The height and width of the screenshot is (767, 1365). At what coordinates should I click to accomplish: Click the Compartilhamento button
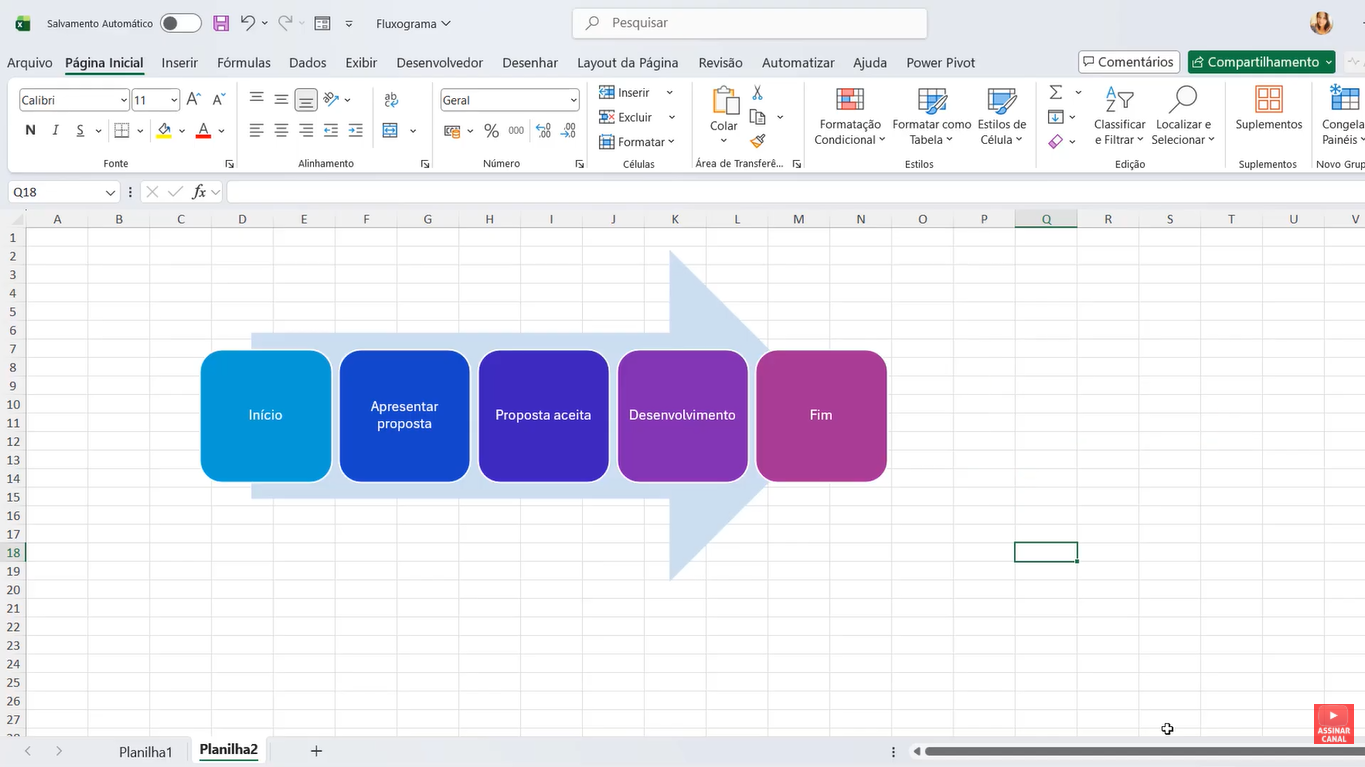tap(1262, 62)
